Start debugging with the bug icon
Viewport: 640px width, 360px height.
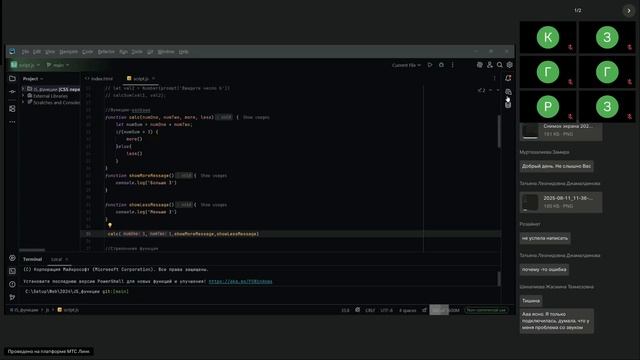tap(441, 65)
